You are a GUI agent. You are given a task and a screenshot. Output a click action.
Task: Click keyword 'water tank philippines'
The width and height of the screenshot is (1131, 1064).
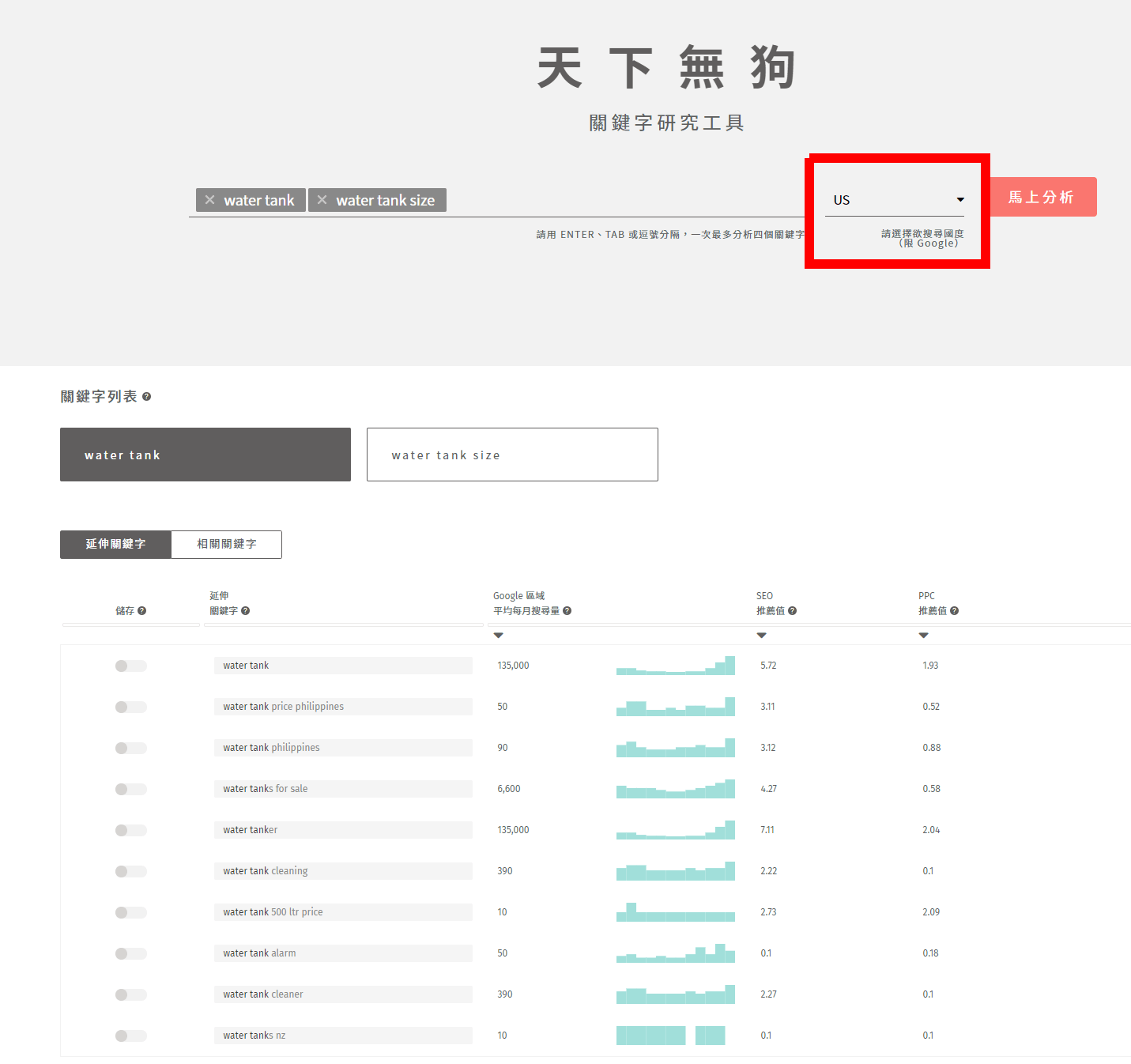343,748
